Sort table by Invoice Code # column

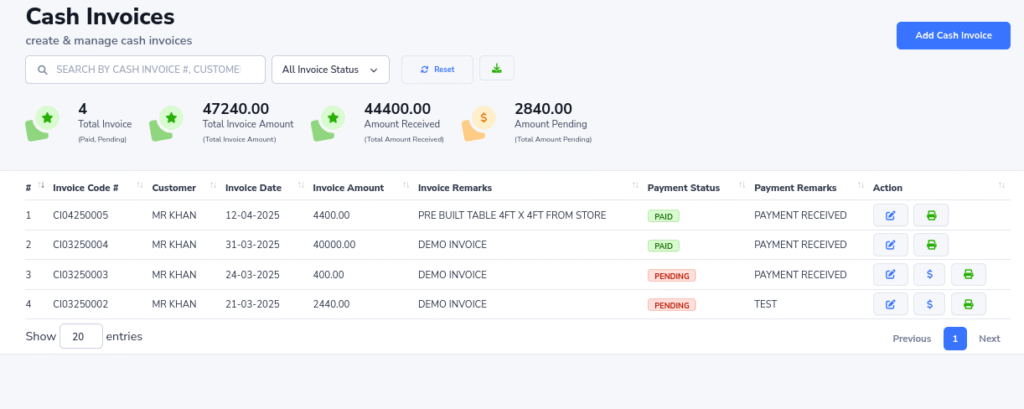(x=86, y=187)
